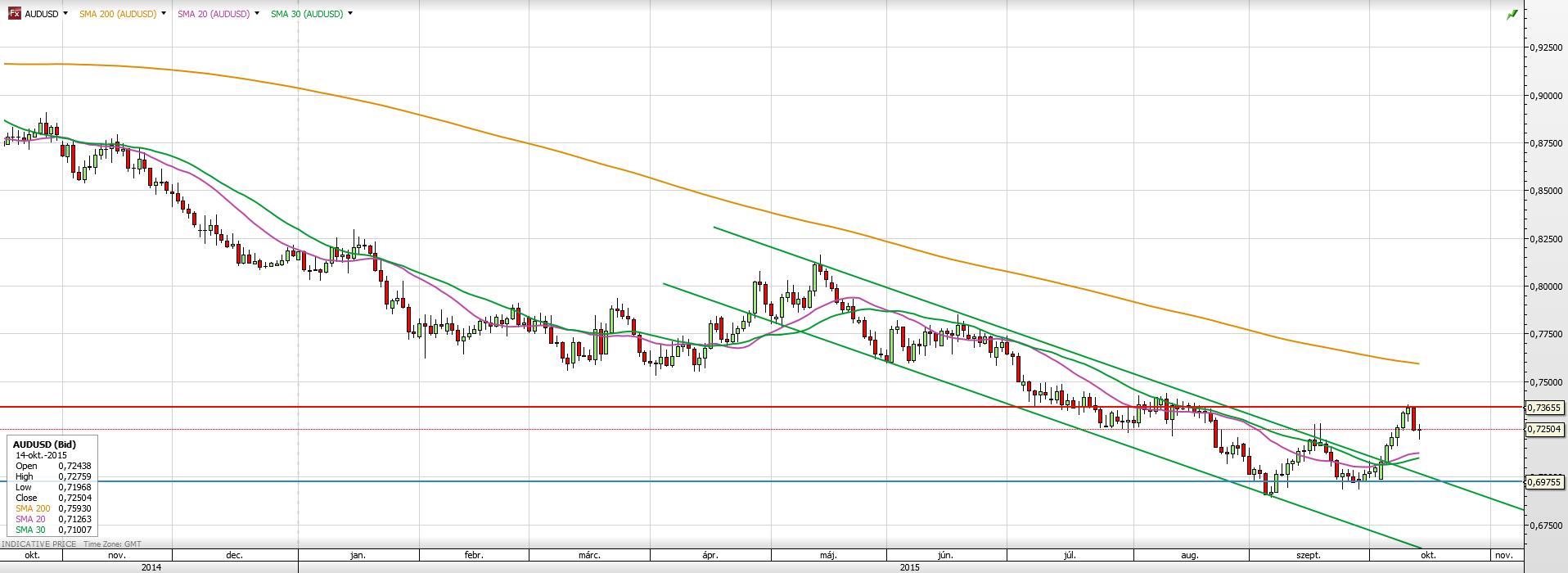Click the ápr. month label
This screenshot has width=1568, height=573.
(710, 555)
